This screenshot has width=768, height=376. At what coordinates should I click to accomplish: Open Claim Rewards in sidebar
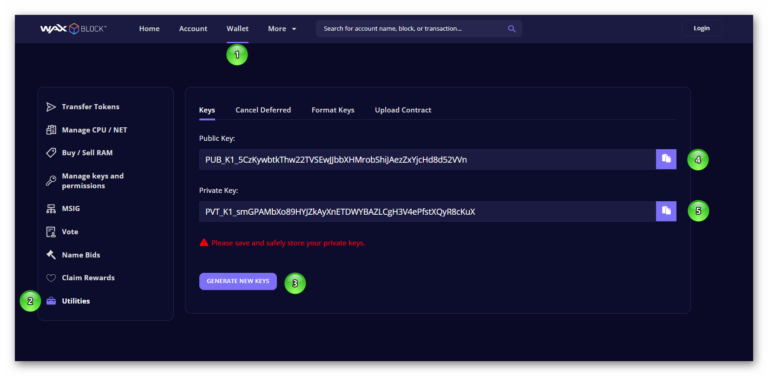click(88, 278)
